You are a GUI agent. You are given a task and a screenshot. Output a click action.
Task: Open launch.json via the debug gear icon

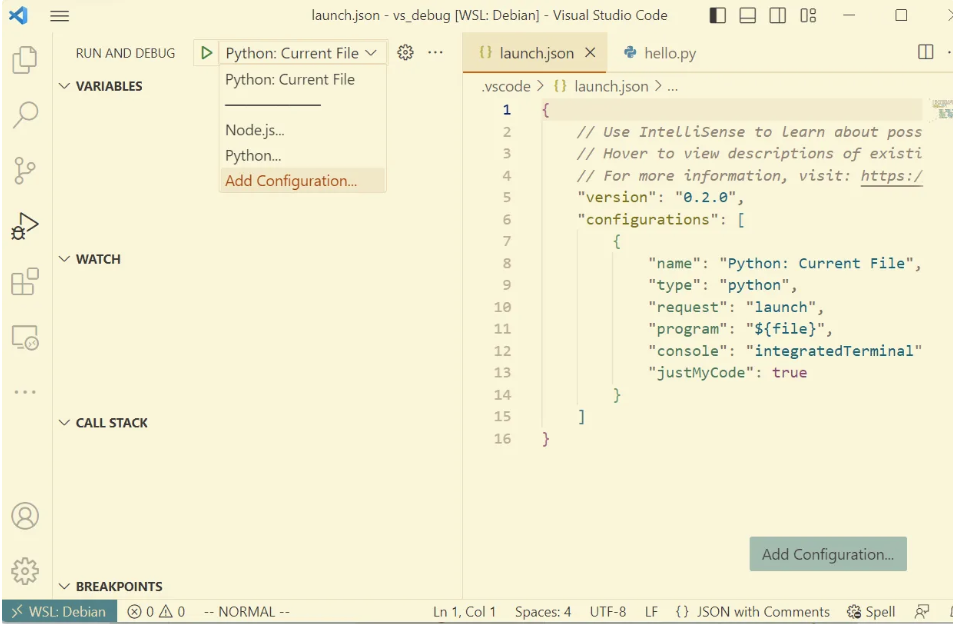[x=405, y=53]
